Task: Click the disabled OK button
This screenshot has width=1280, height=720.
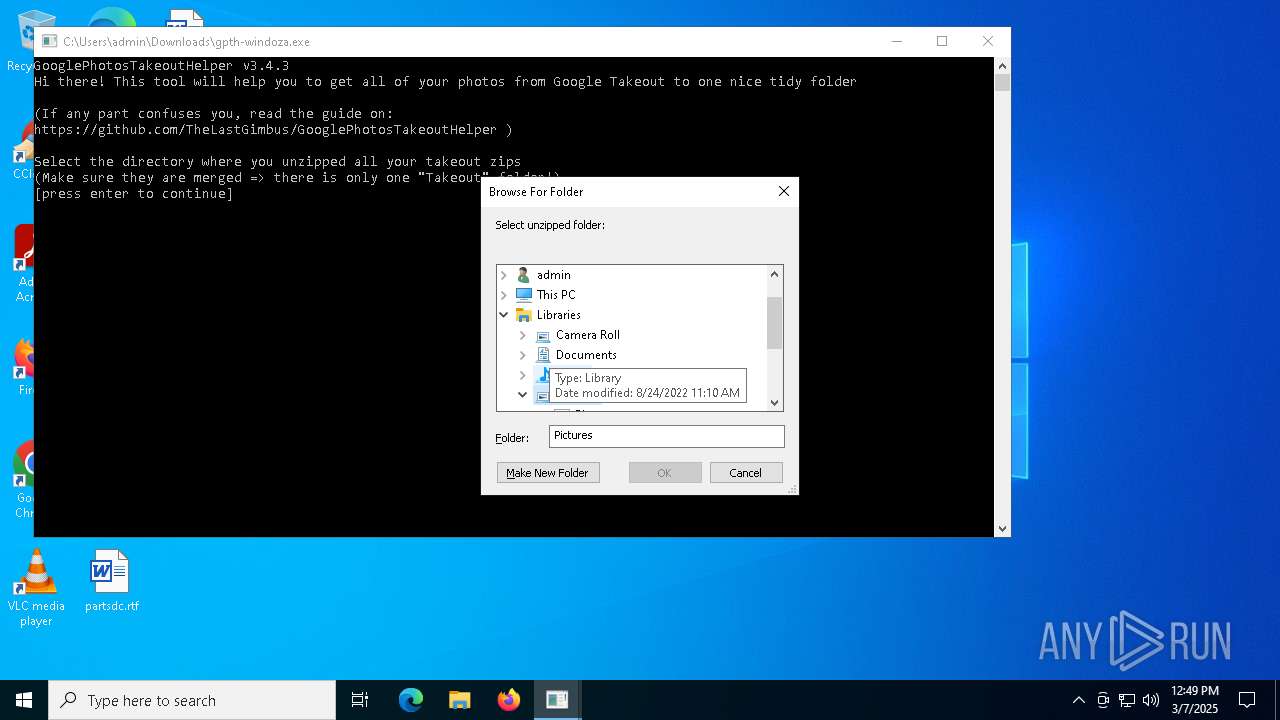Action: tap(665, 473)
